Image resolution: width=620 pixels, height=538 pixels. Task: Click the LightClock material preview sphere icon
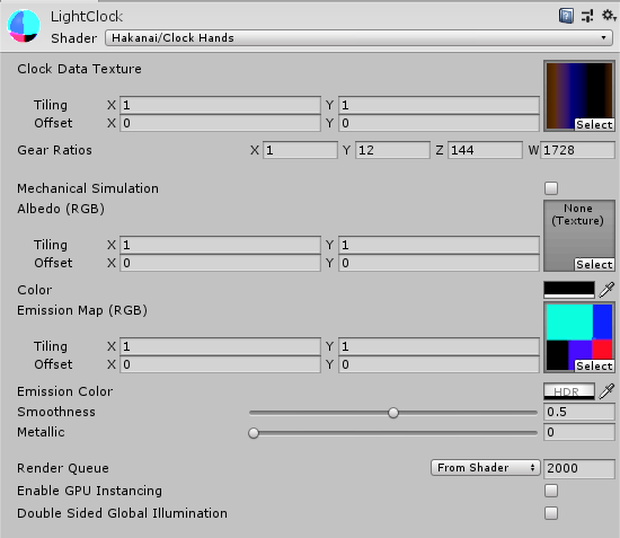[24, 26]
